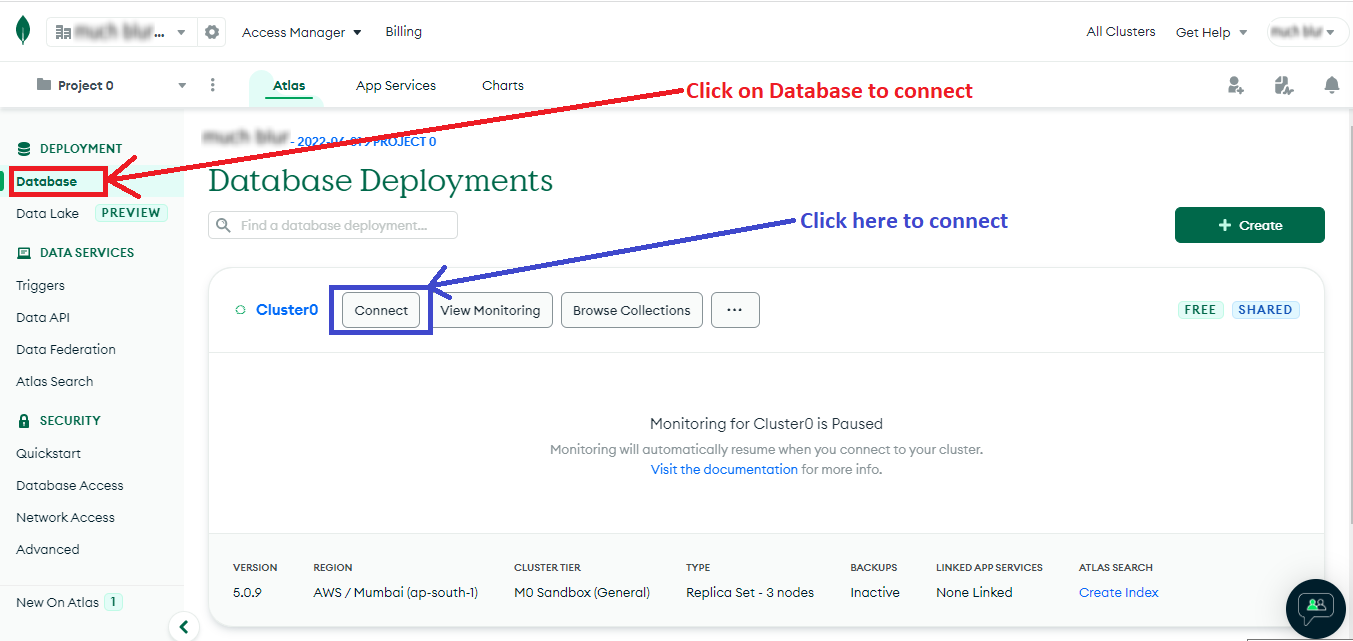
Task: Open Network Access in the sidebar
Action: tap(65, 517)
